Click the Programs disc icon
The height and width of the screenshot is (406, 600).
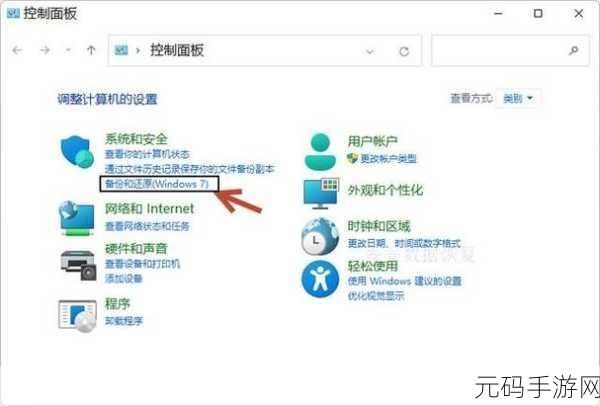coord(77,315)
